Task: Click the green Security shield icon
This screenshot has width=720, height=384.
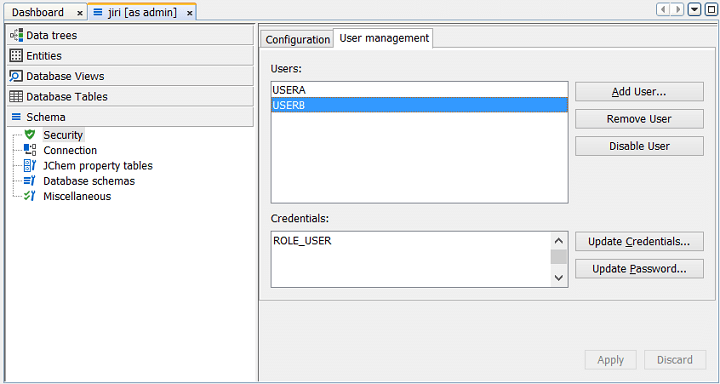Action: [30, 135]
